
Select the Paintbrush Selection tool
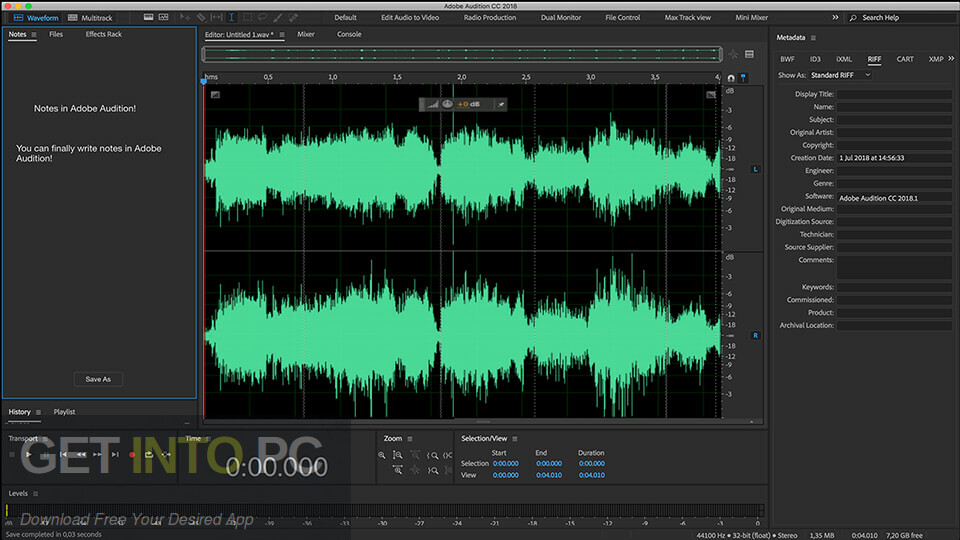pyautogui.click(x=278, y=18)
